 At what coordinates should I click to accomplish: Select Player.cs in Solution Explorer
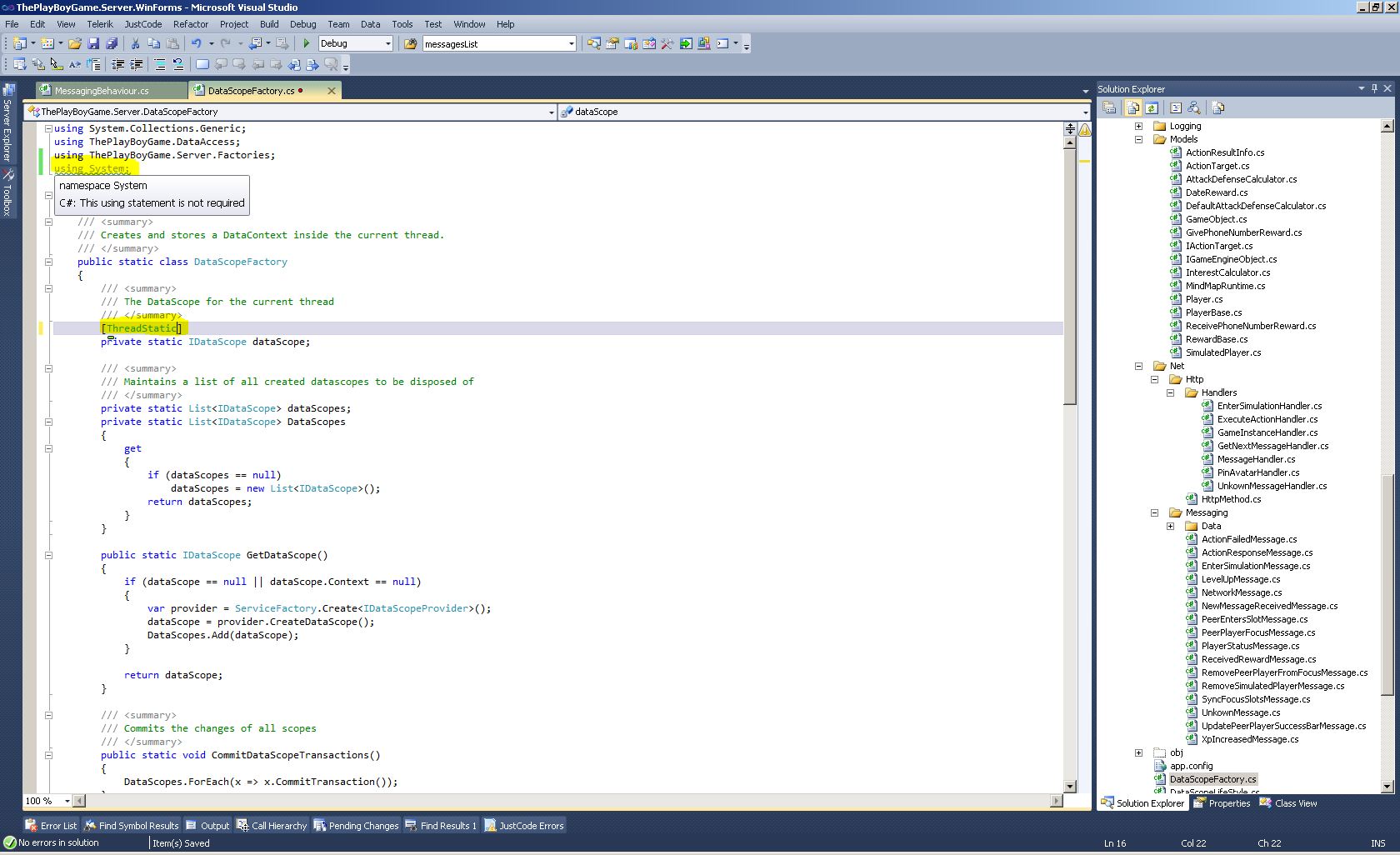[x=1204, y=299]
